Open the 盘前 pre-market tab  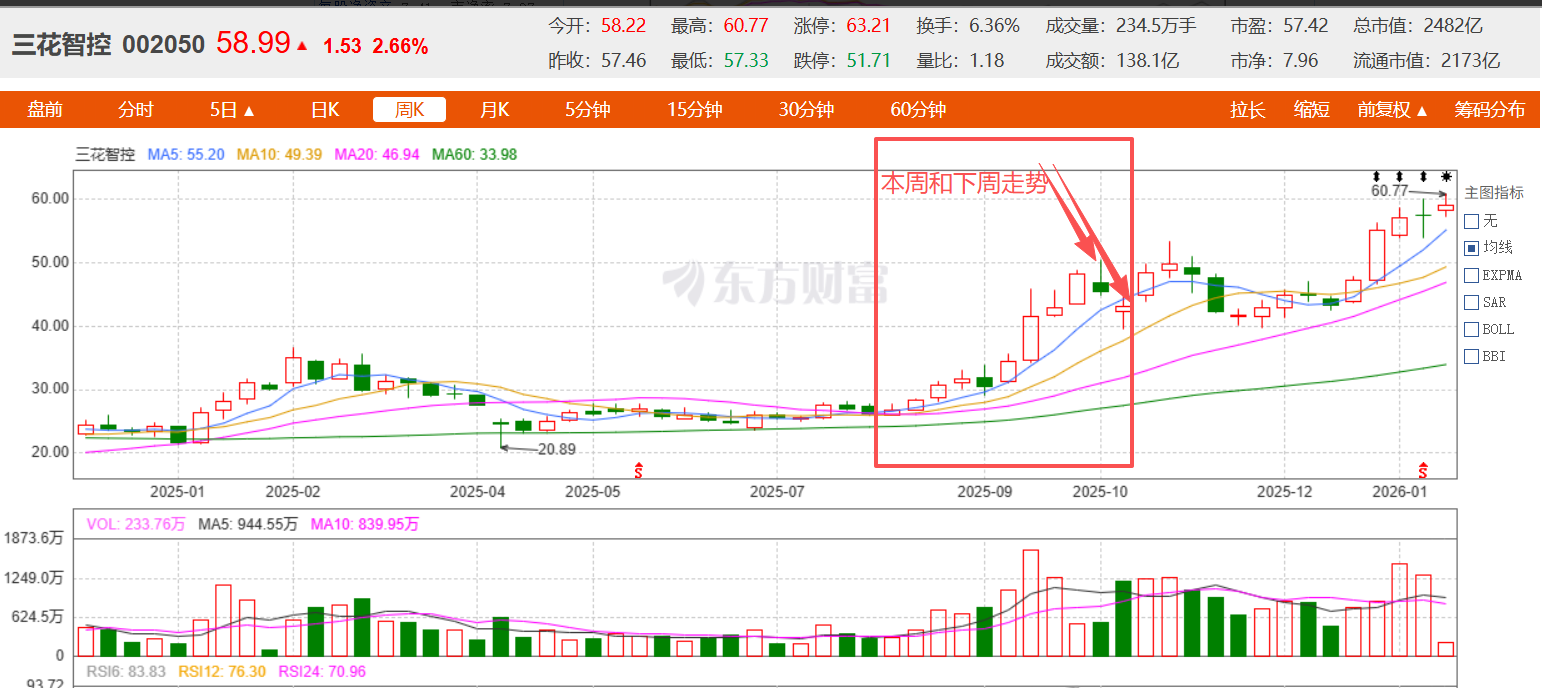click(x=45, y=110)
